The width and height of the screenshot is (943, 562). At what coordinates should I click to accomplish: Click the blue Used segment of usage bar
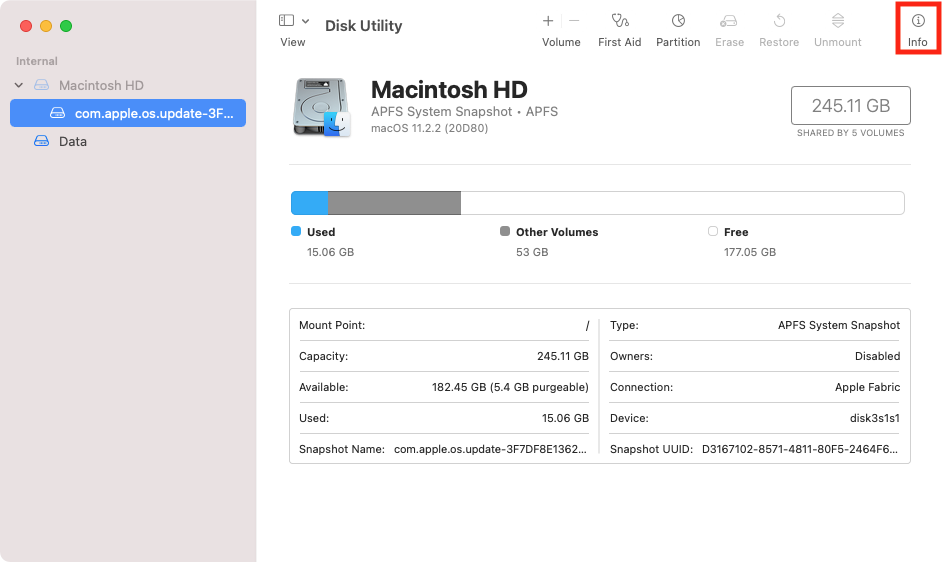coord(310,203)
